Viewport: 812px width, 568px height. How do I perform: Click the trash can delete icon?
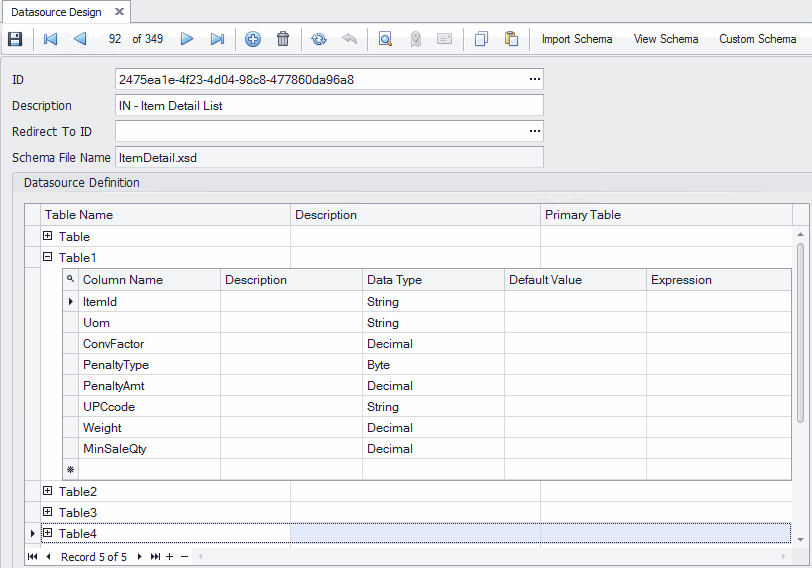click(283, 39)
